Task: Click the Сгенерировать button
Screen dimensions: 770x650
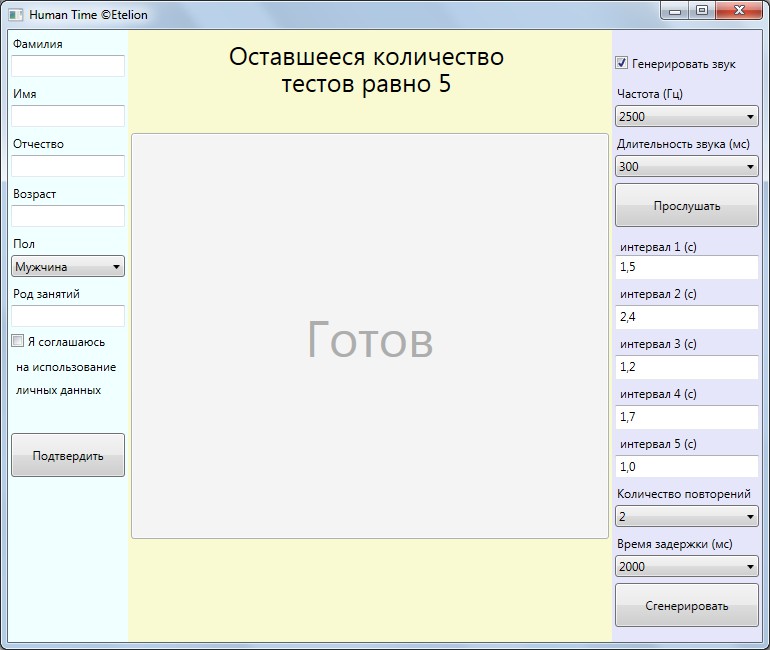Action: click(687, 605)
